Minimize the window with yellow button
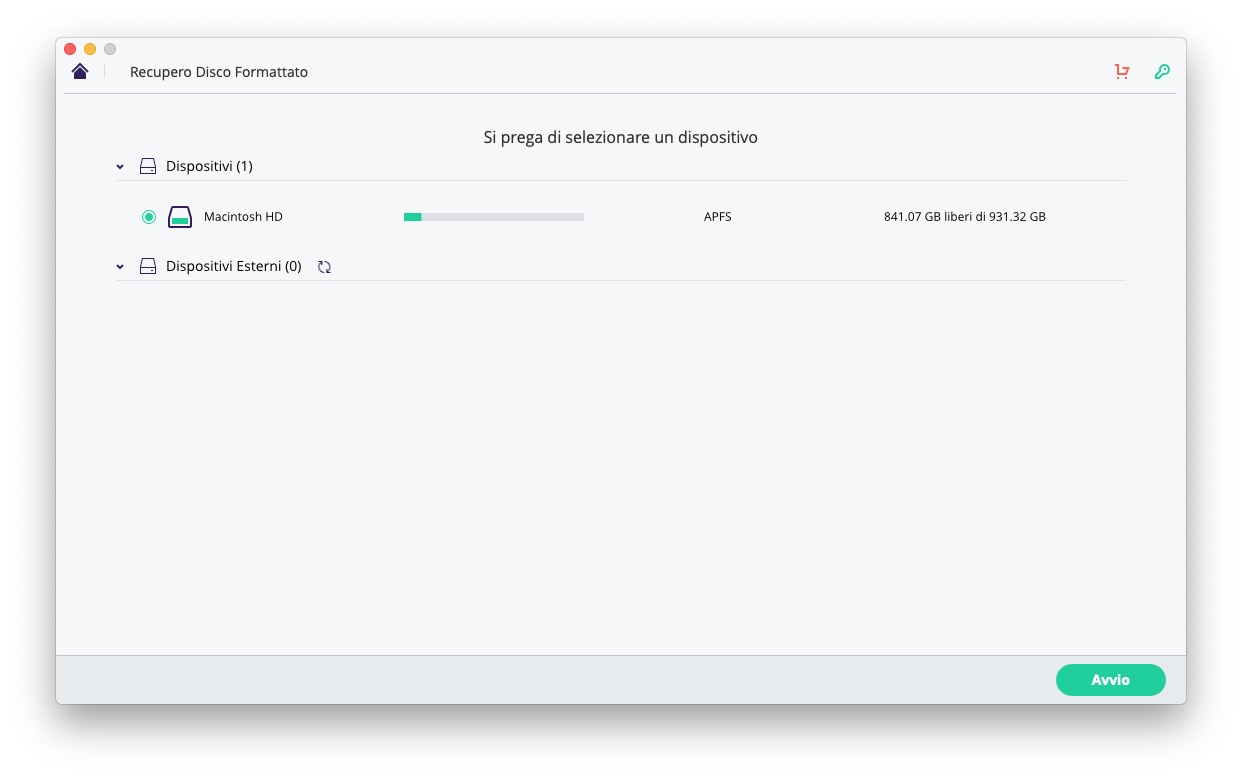1242x778 pixels. (x=90, y=49)
